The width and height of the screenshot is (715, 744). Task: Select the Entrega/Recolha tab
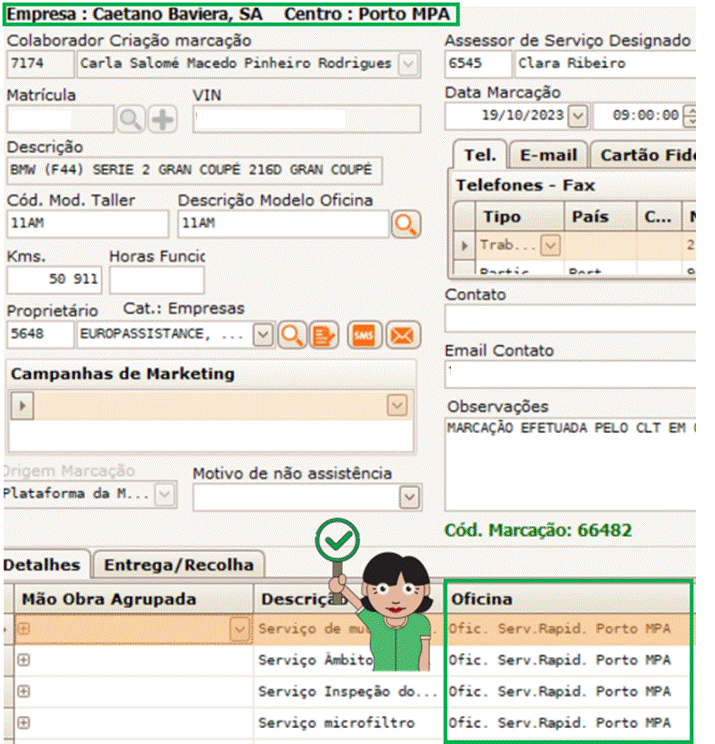[179, 565]
